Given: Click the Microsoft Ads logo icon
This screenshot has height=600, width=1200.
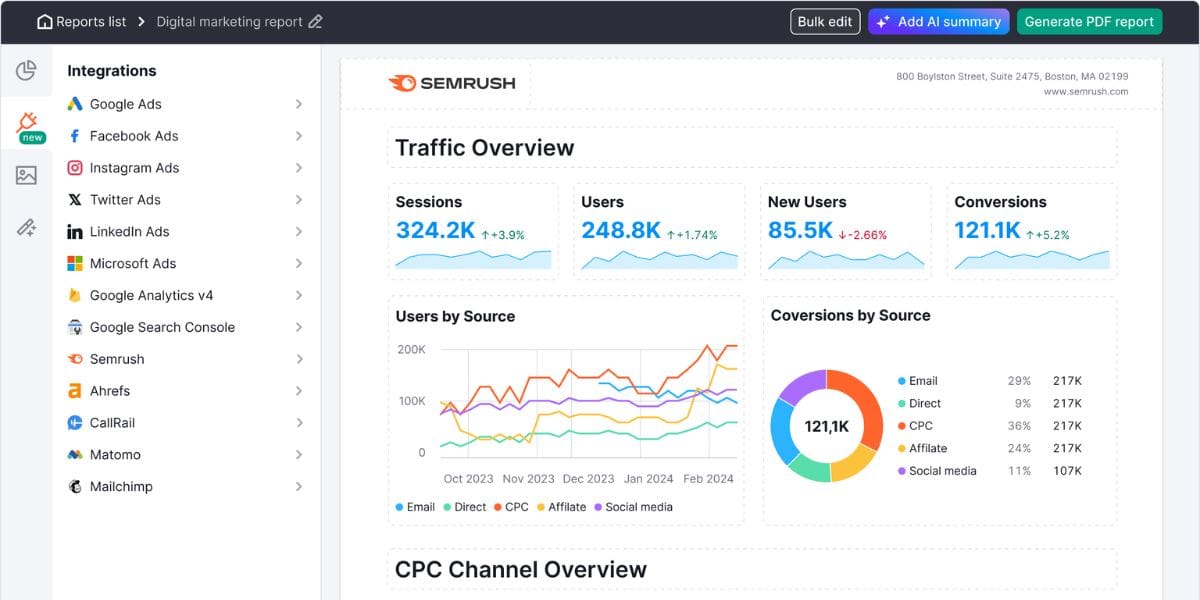Looking at the screenshot, I should [75, 264].
